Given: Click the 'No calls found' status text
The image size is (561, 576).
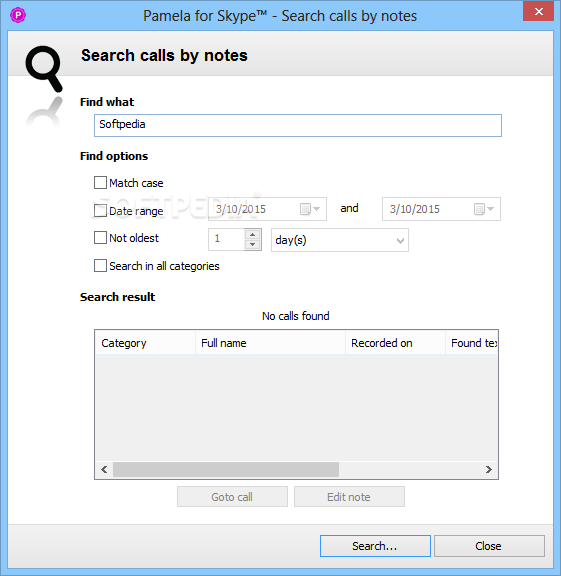Looking at the screenshot, I should 296,316.
